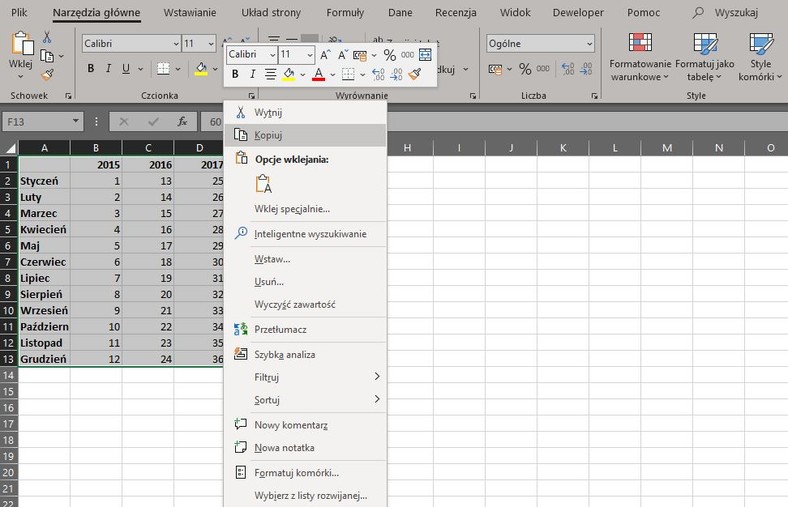
Task: Click the Wyszukaj search field
Action: click(736, 12)
